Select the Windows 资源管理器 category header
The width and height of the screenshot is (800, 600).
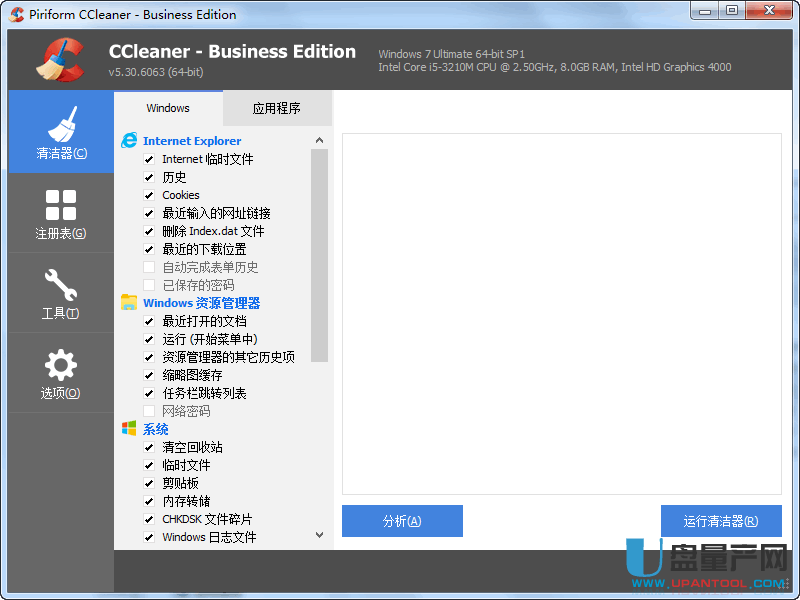[x=201, y=303]
